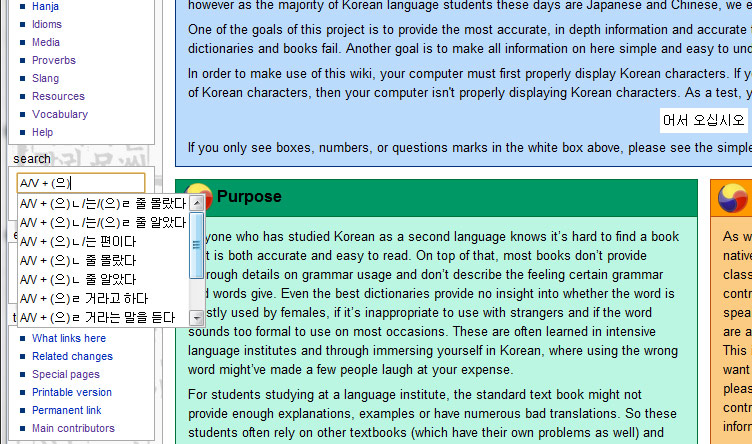Choose suggestion "A/V + (으)ㄹ 거라는 말을 듣다"

tap(96, 317)
